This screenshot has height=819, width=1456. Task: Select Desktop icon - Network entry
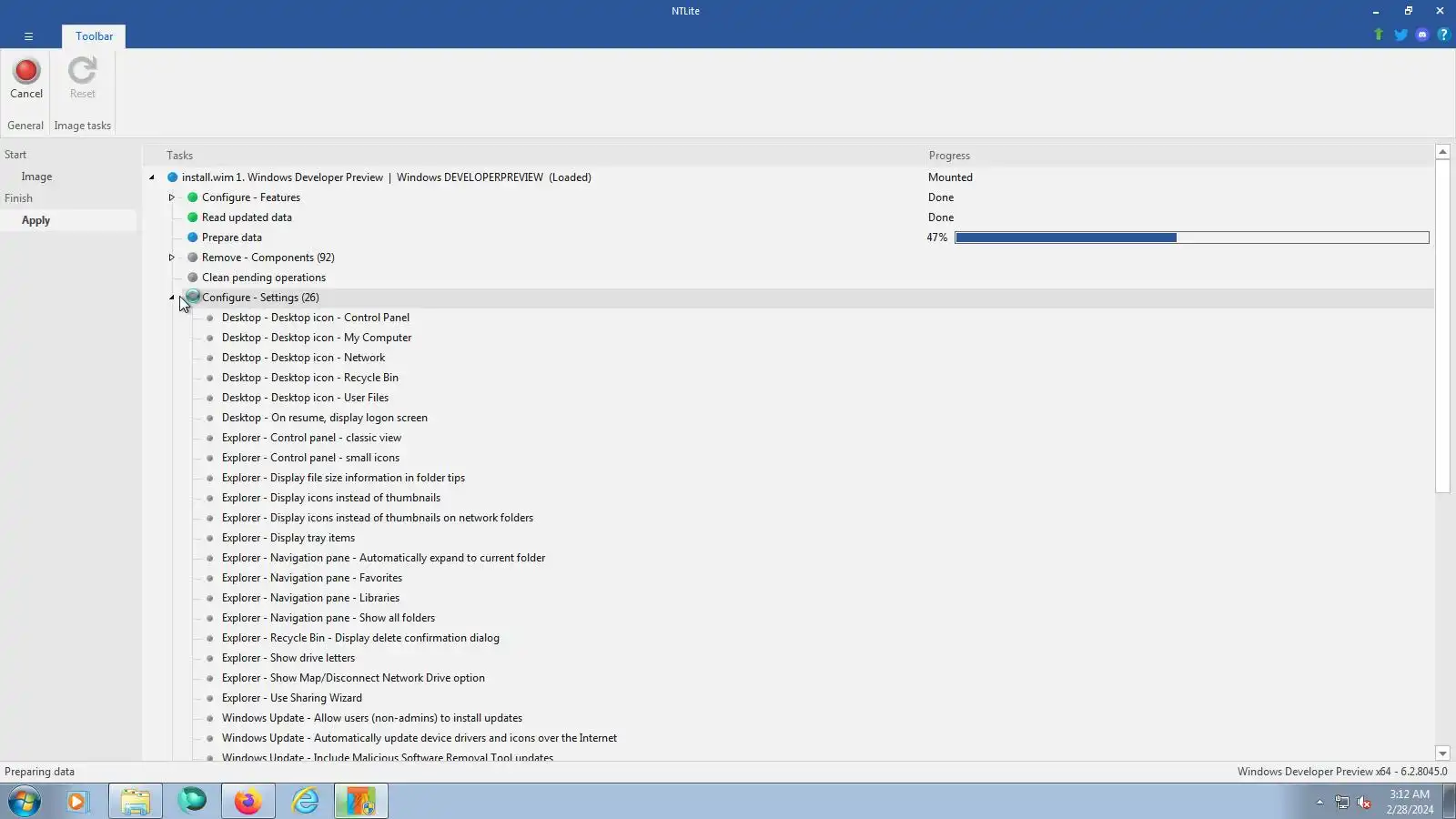click(303, 358)
